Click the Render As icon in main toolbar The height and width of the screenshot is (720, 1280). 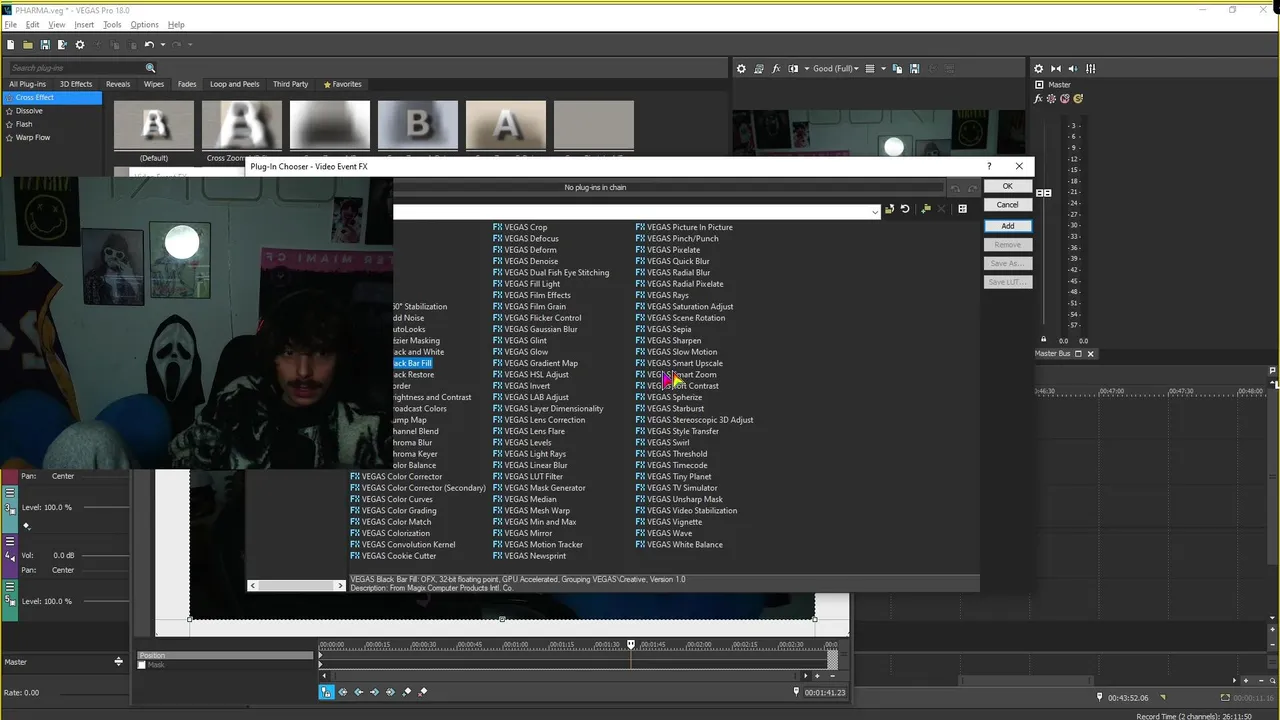click(x=62, y=45)
